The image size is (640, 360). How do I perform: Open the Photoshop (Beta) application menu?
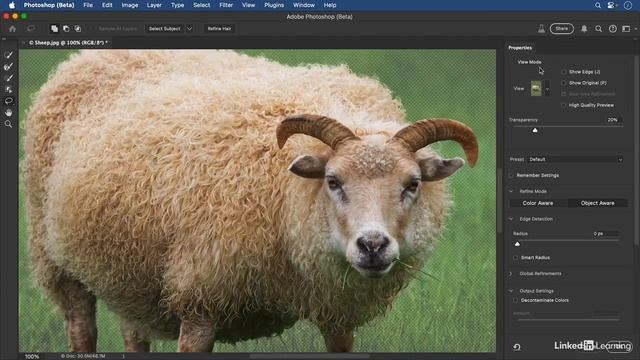tap(49, 5)
